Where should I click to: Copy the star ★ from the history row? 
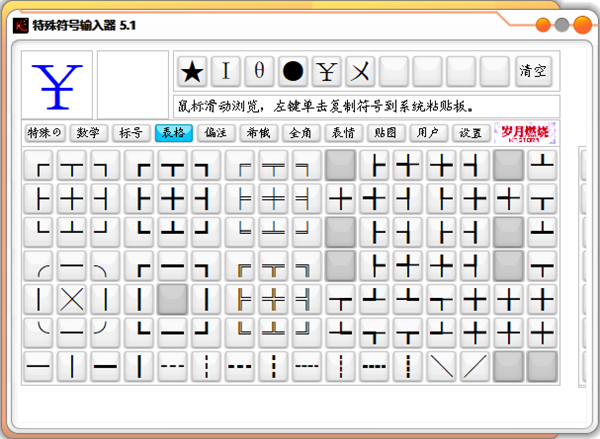pyautogui.click(x=192, y=71)
